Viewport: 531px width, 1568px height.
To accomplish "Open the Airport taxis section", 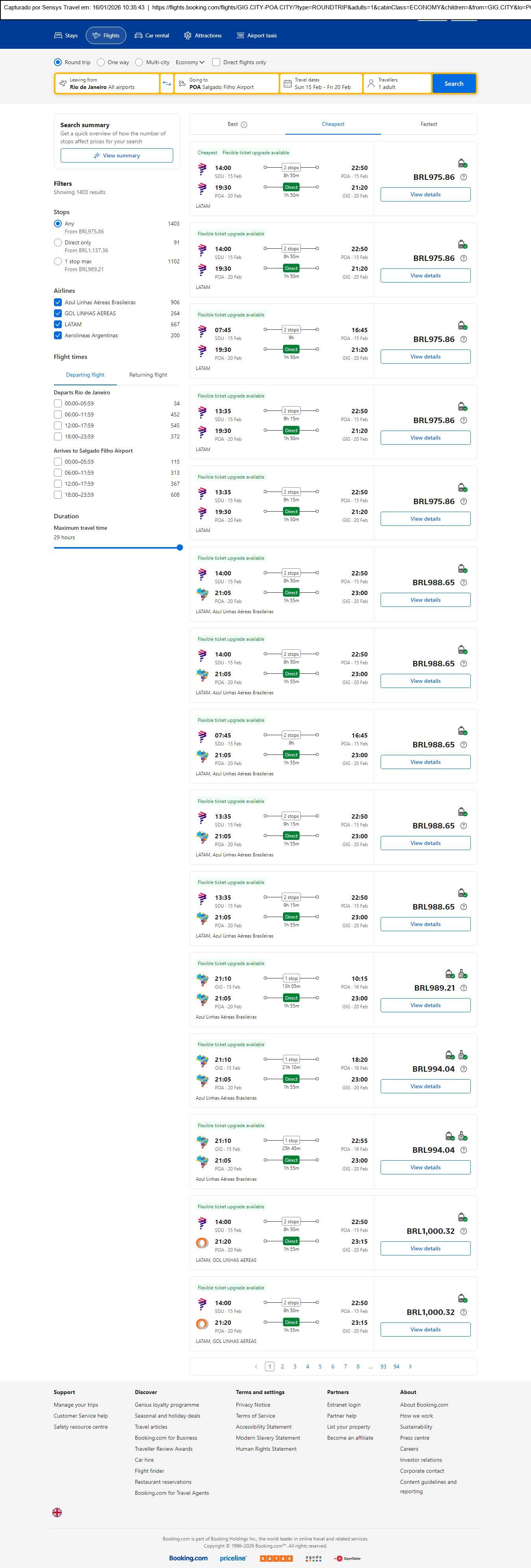I will tap(256, 36).
